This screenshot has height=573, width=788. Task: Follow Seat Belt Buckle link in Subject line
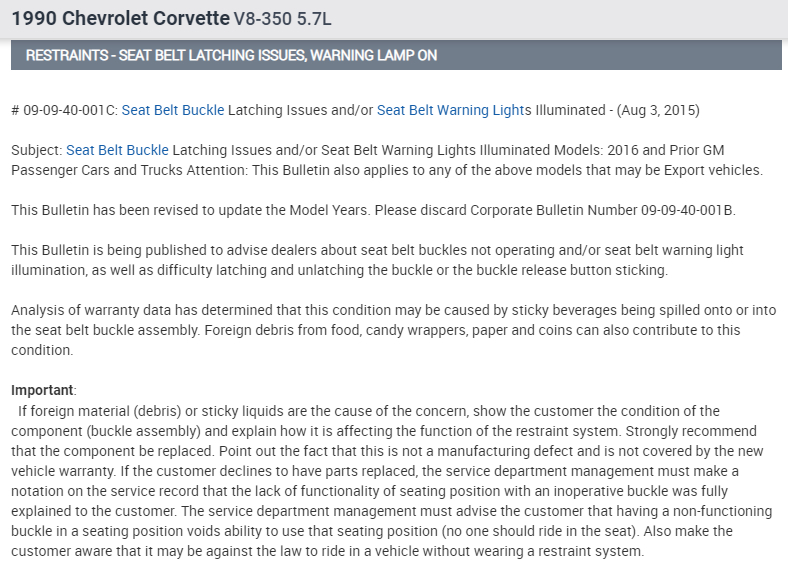[117, 150]
